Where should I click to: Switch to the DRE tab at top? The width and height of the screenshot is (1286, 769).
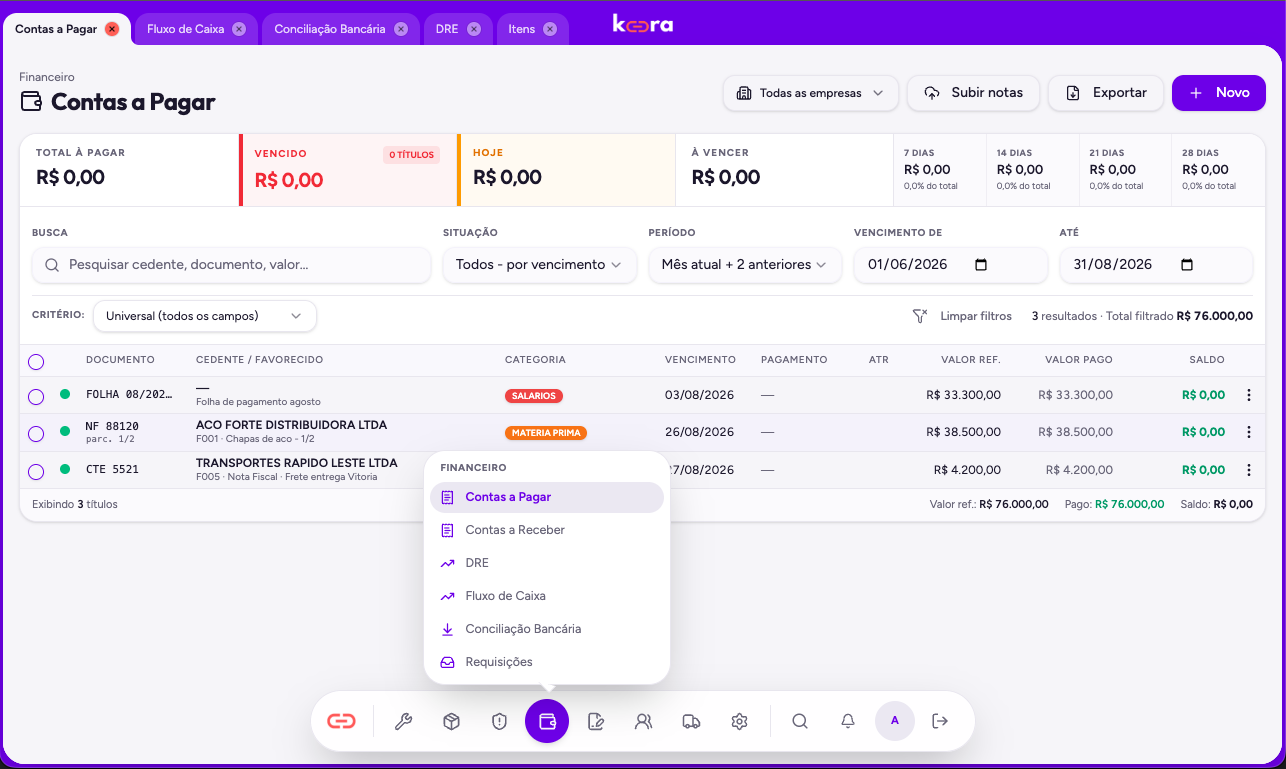point(447,29)
